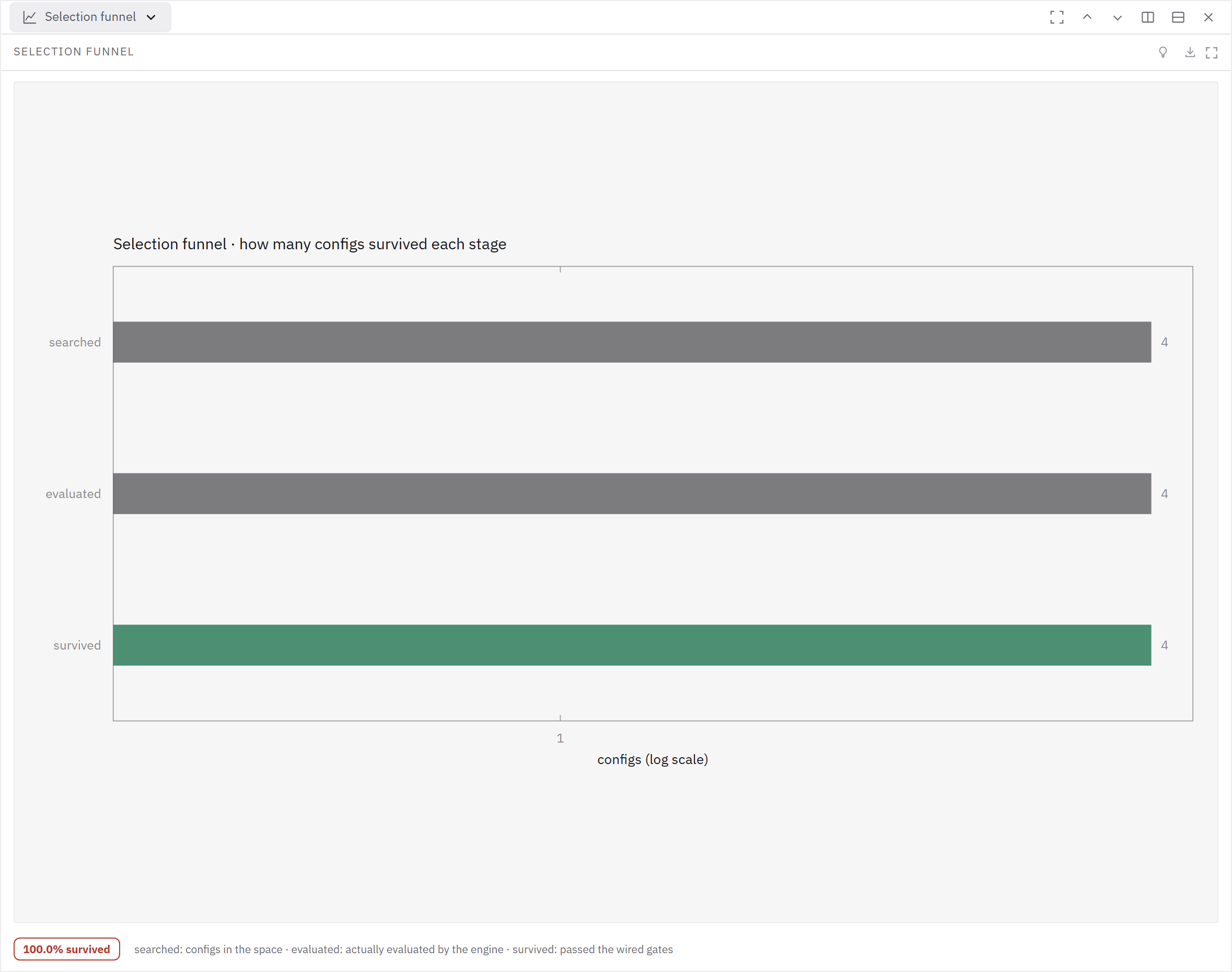1232x972 pixels.
Task: Click the fullscreen icon in top bar
Action: coord(1057,17)
